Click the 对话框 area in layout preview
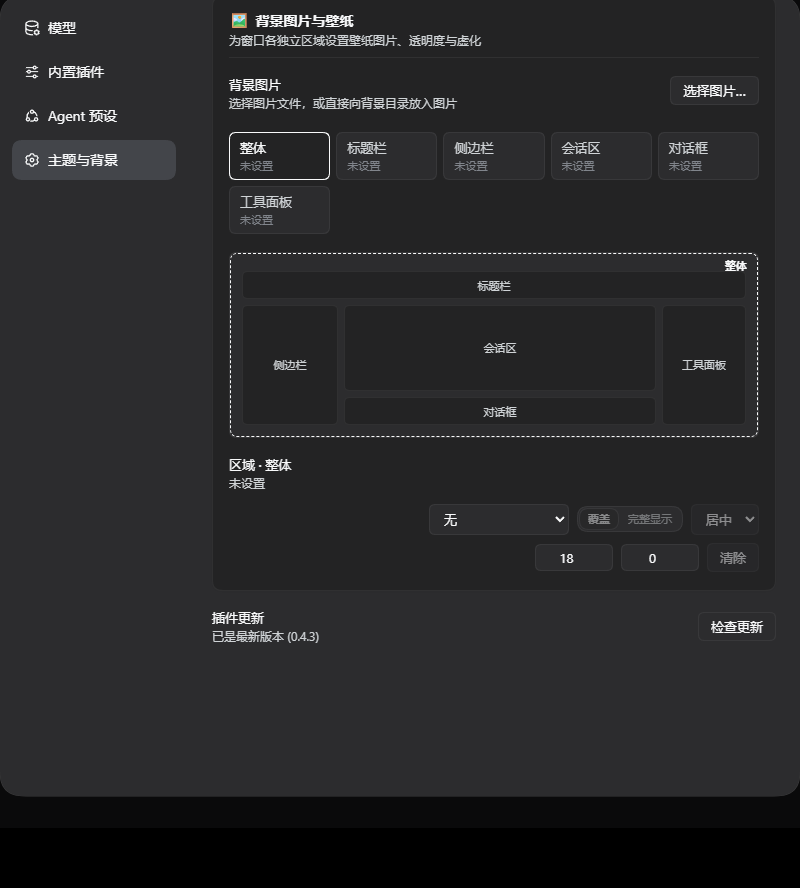 click(x=499, y=411)
